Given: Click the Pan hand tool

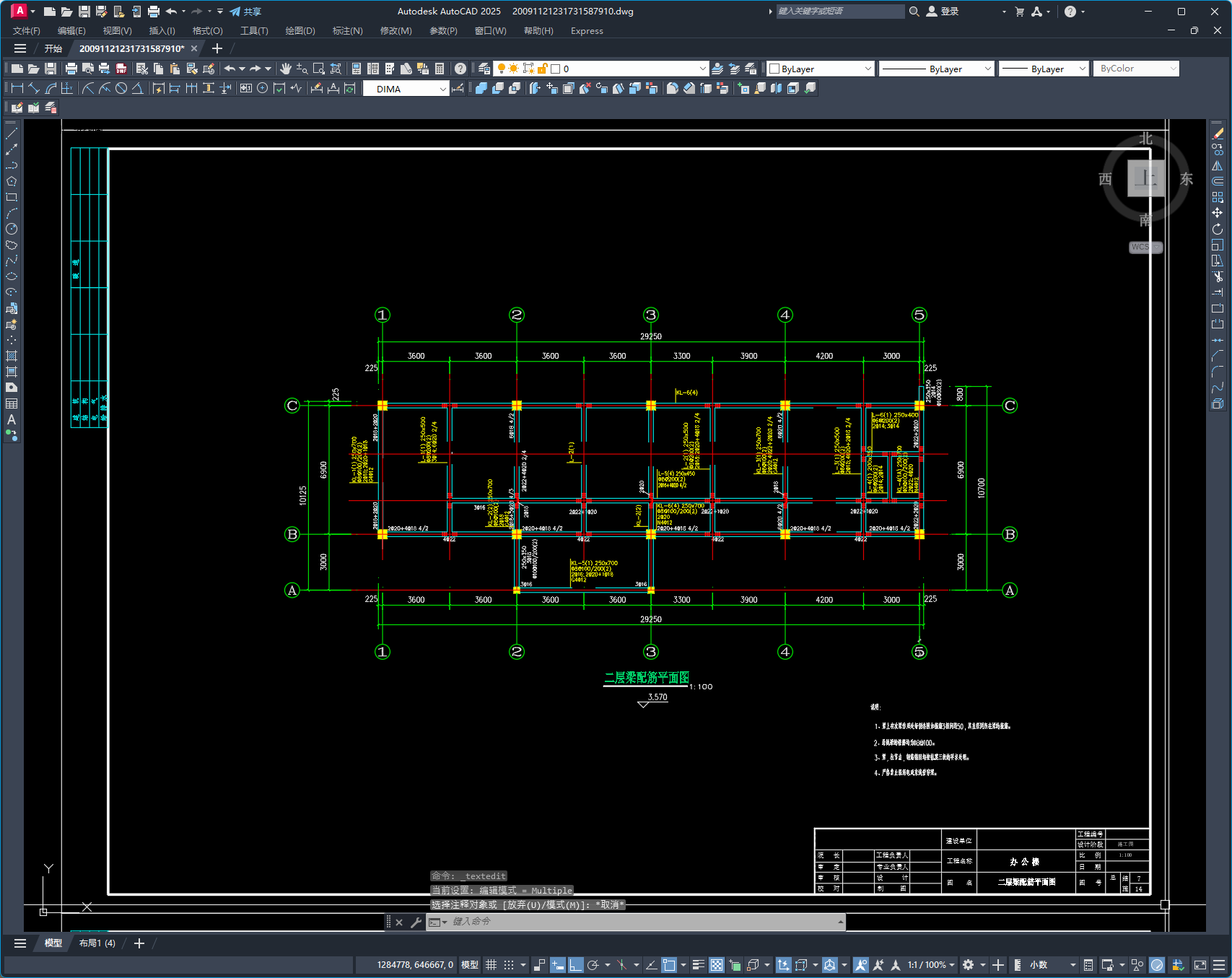Looking at the screenshot, I should (x=286, y=69).
